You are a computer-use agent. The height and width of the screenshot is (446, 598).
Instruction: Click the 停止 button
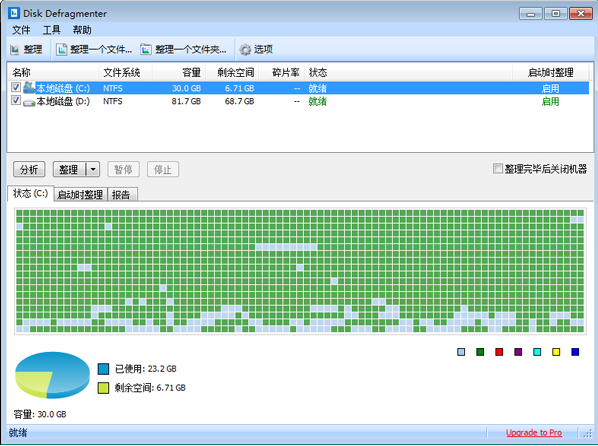tap(163, 169)
